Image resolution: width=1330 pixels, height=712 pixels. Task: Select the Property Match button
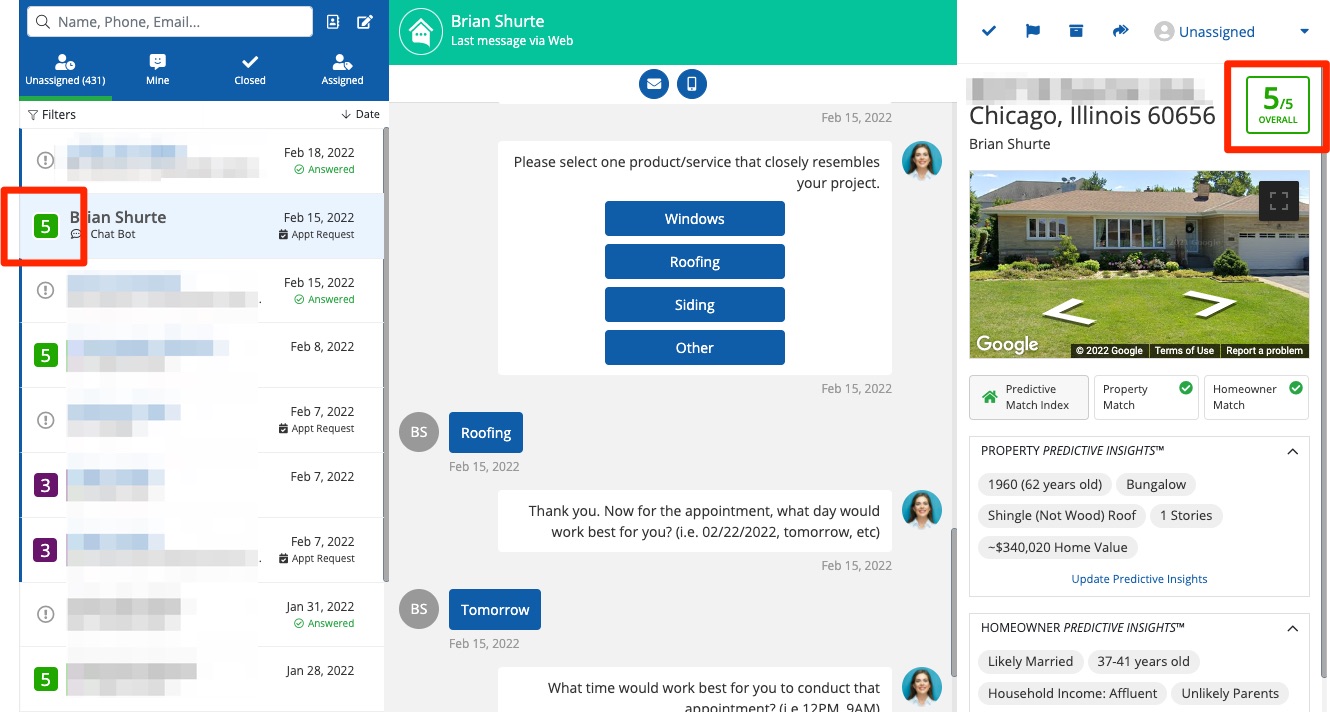(x=1145, y=397)
